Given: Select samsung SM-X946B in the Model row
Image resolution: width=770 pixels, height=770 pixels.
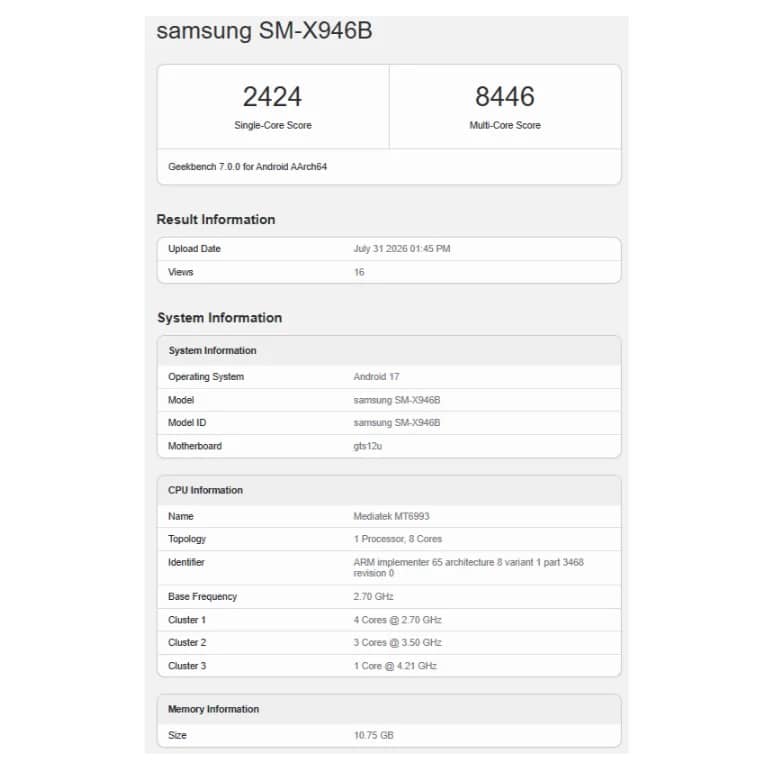Looking at the screenshot, I should (x=397, y=400).
